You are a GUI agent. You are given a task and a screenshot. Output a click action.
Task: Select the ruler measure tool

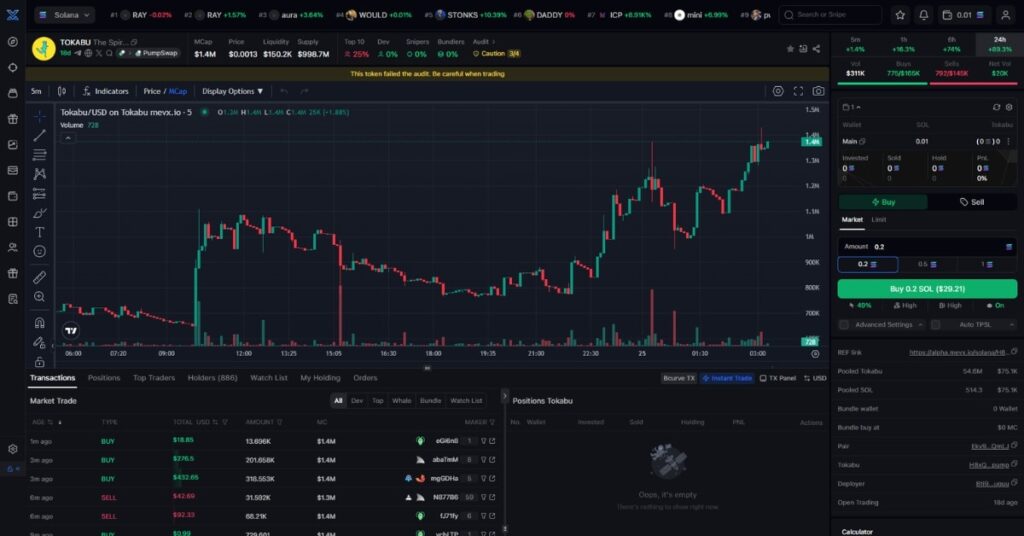(40, 277)
